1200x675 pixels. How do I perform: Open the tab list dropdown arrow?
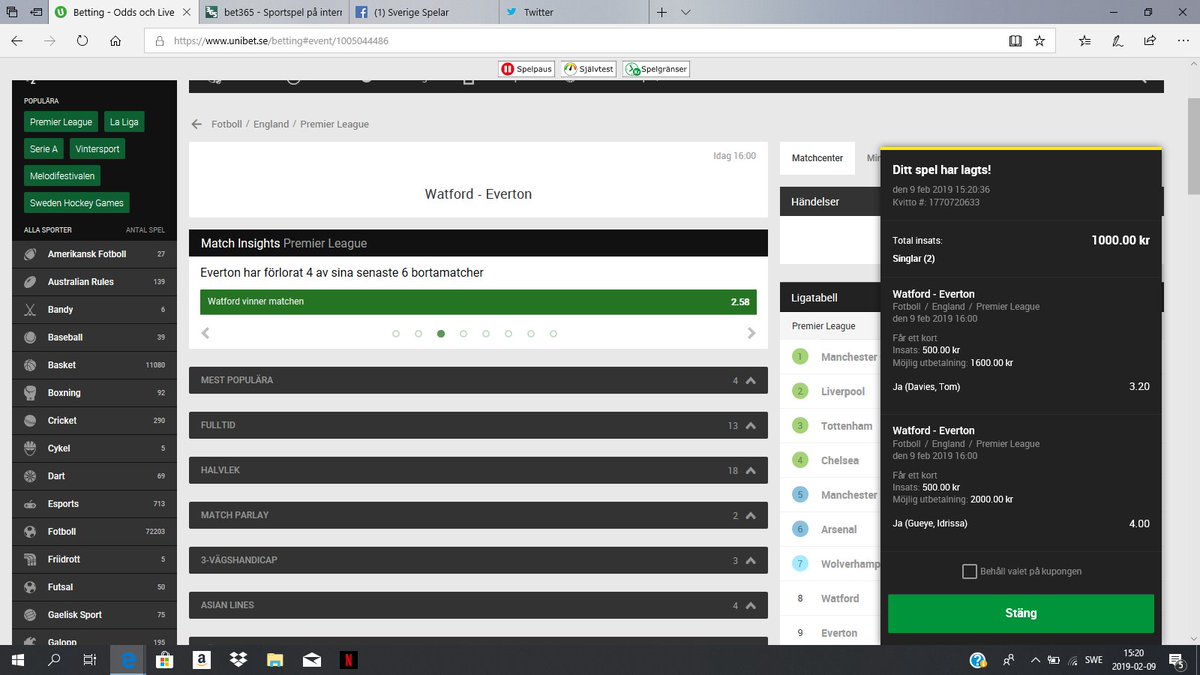pyautogui.click(x=685, y=12)
